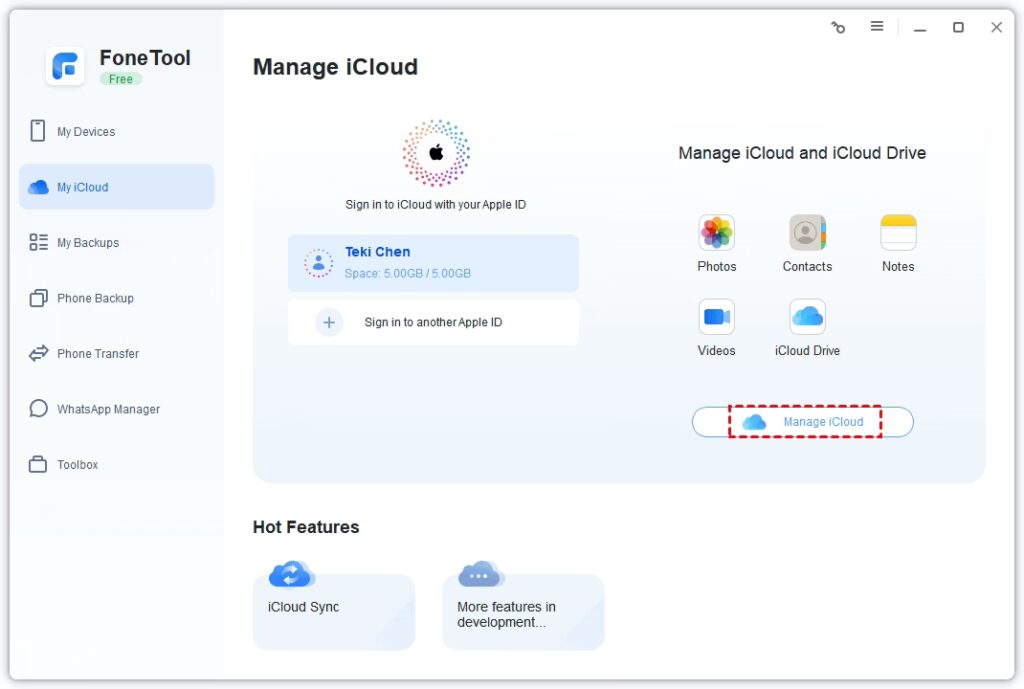This screenshot has height=689, width=1024.
Task: Select the Teki Chen account card
Action: (432, 263)
